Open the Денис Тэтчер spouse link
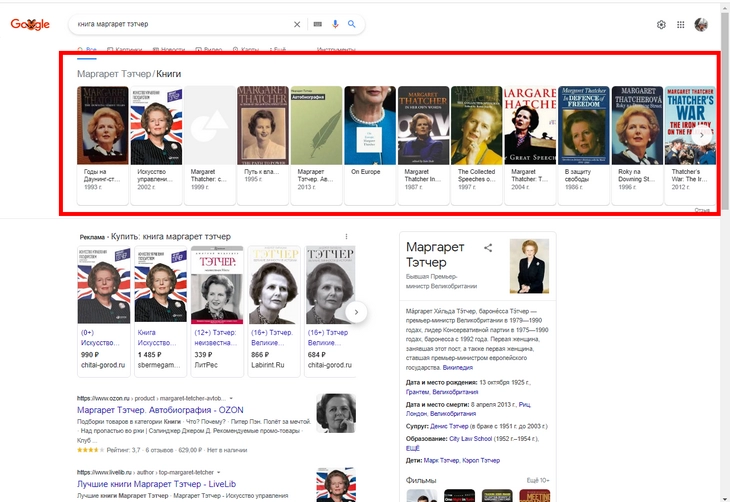Image resolution: width=730 pixels, height=502 pixels. point(449,427)
